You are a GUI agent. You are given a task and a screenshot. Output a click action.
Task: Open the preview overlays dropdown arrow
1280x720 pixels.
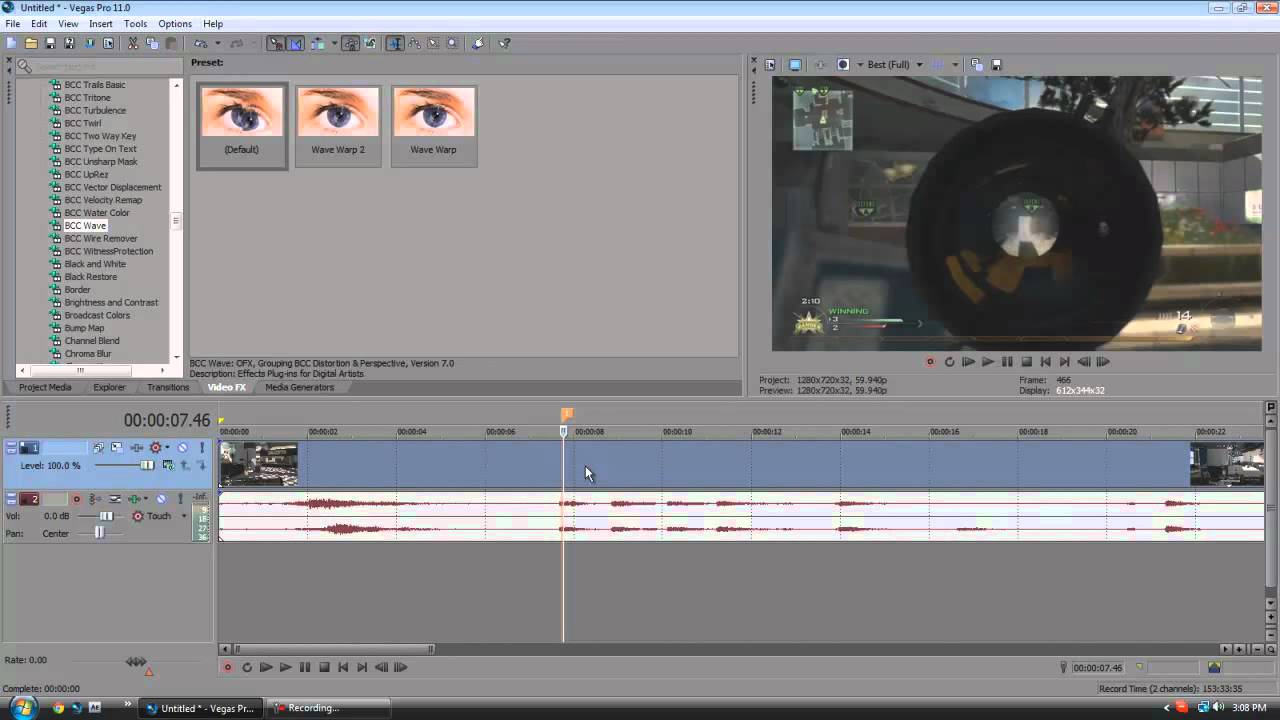pyautogui.click(x=955, y=65)
